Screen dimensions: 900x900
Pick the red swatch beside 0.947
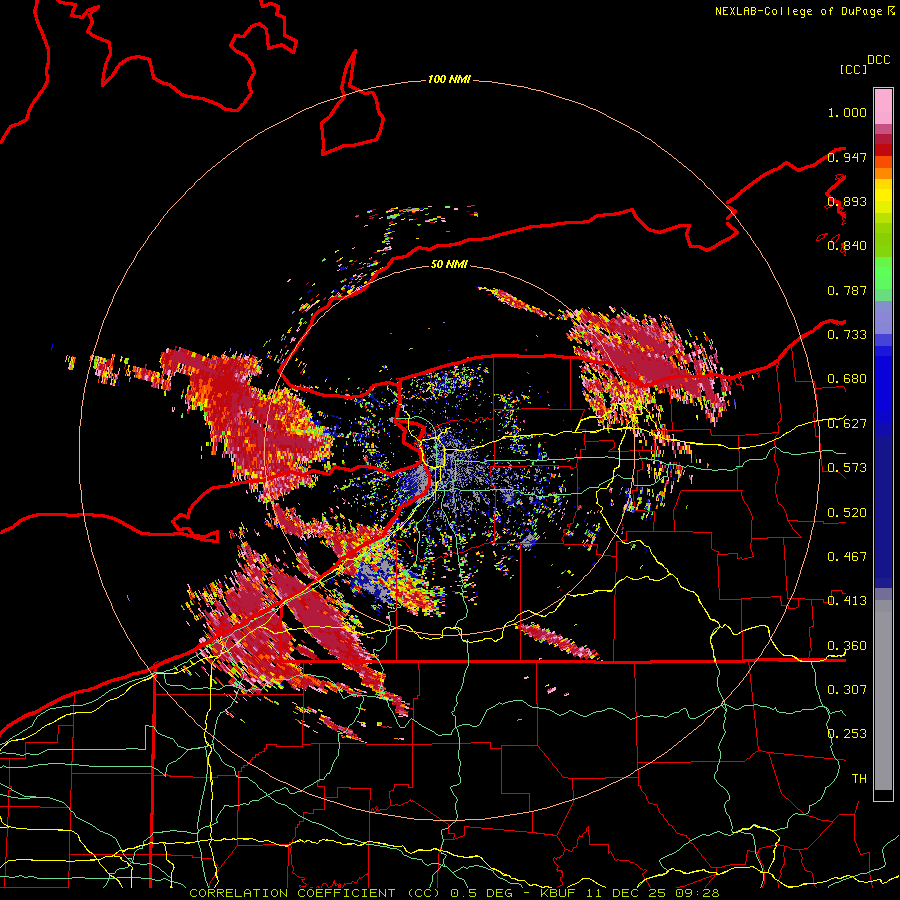click(x=883, y=150)
